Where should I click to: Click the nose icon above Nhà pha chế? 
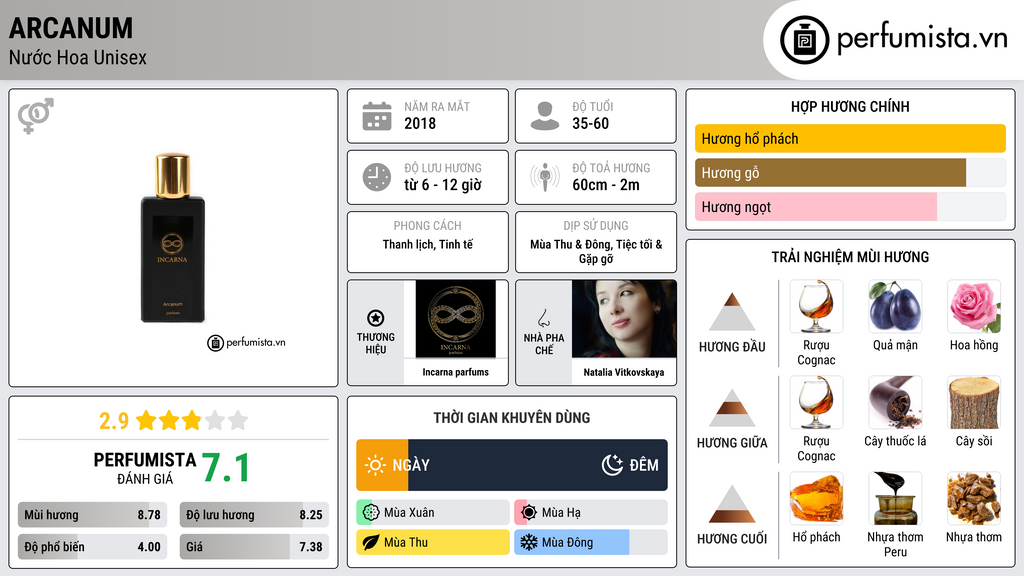543,318
